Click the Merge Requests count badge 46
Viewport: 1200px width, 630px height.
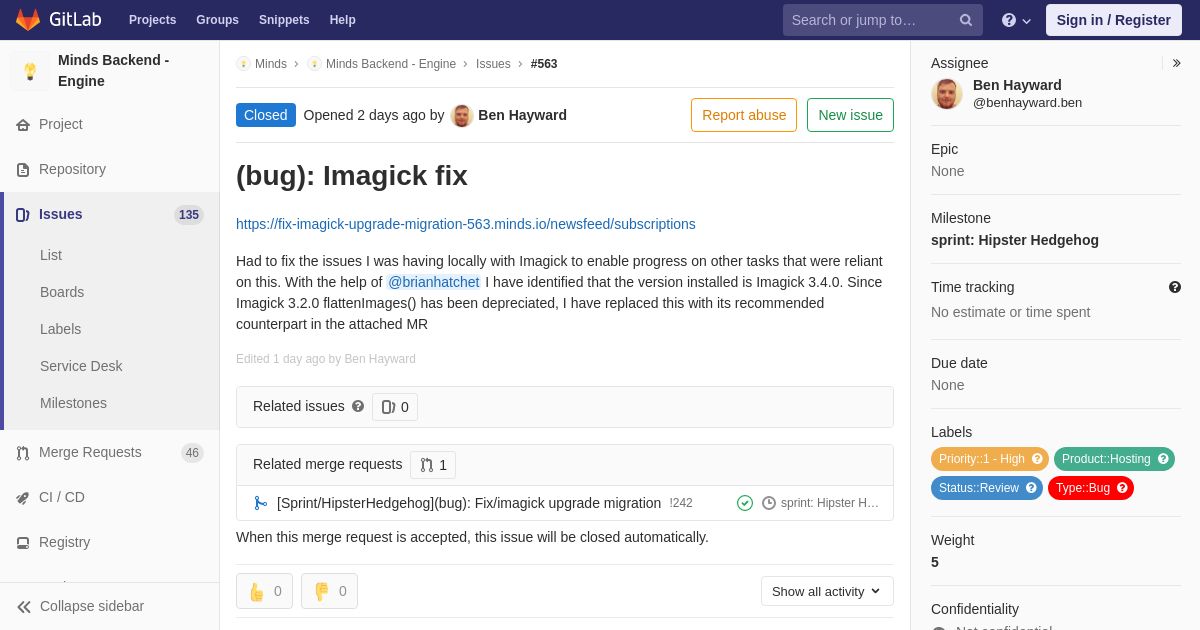tap(192, 453)
